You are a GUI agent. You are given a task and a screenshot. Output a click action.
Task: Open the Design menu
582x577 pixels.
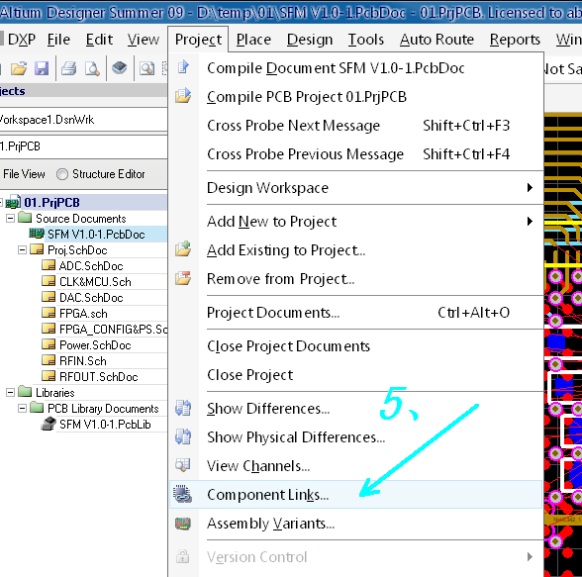pyautogui.click(x=310, y=39)
